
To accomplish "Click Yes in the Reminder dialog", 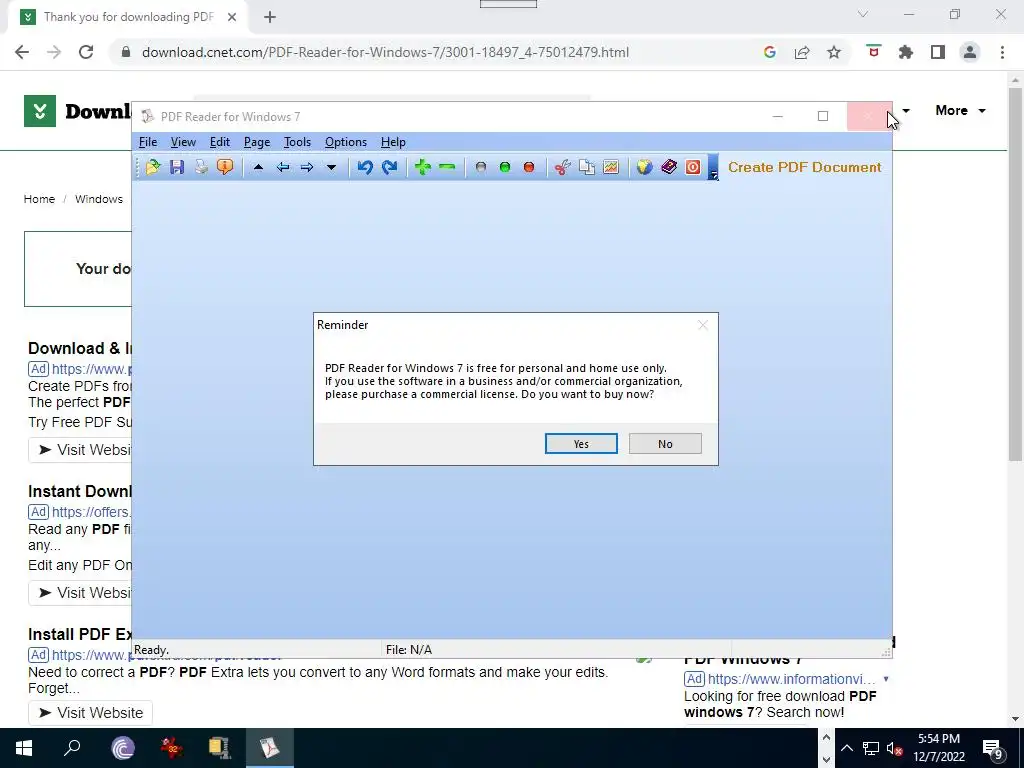I will click(x=581, y=443).
